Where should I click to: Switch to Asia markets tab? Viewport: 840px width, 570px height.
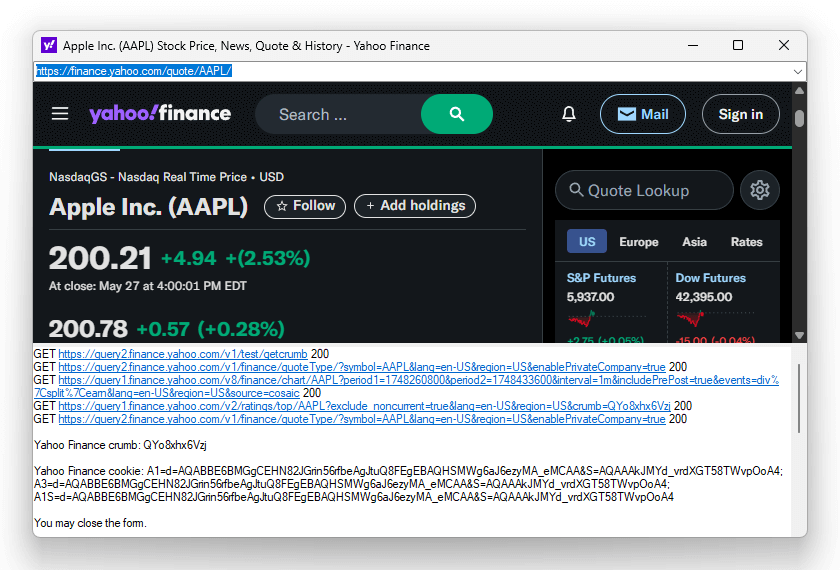[x=694, y=242]
